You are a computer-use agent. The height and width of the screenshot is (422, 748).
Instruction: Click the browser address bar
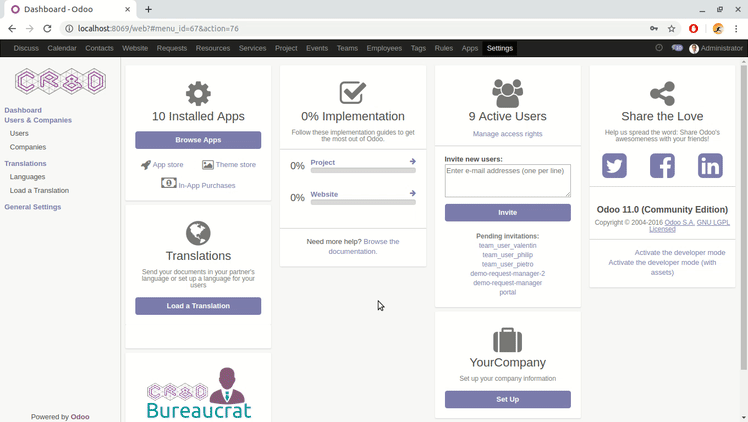tap(353, 29)
